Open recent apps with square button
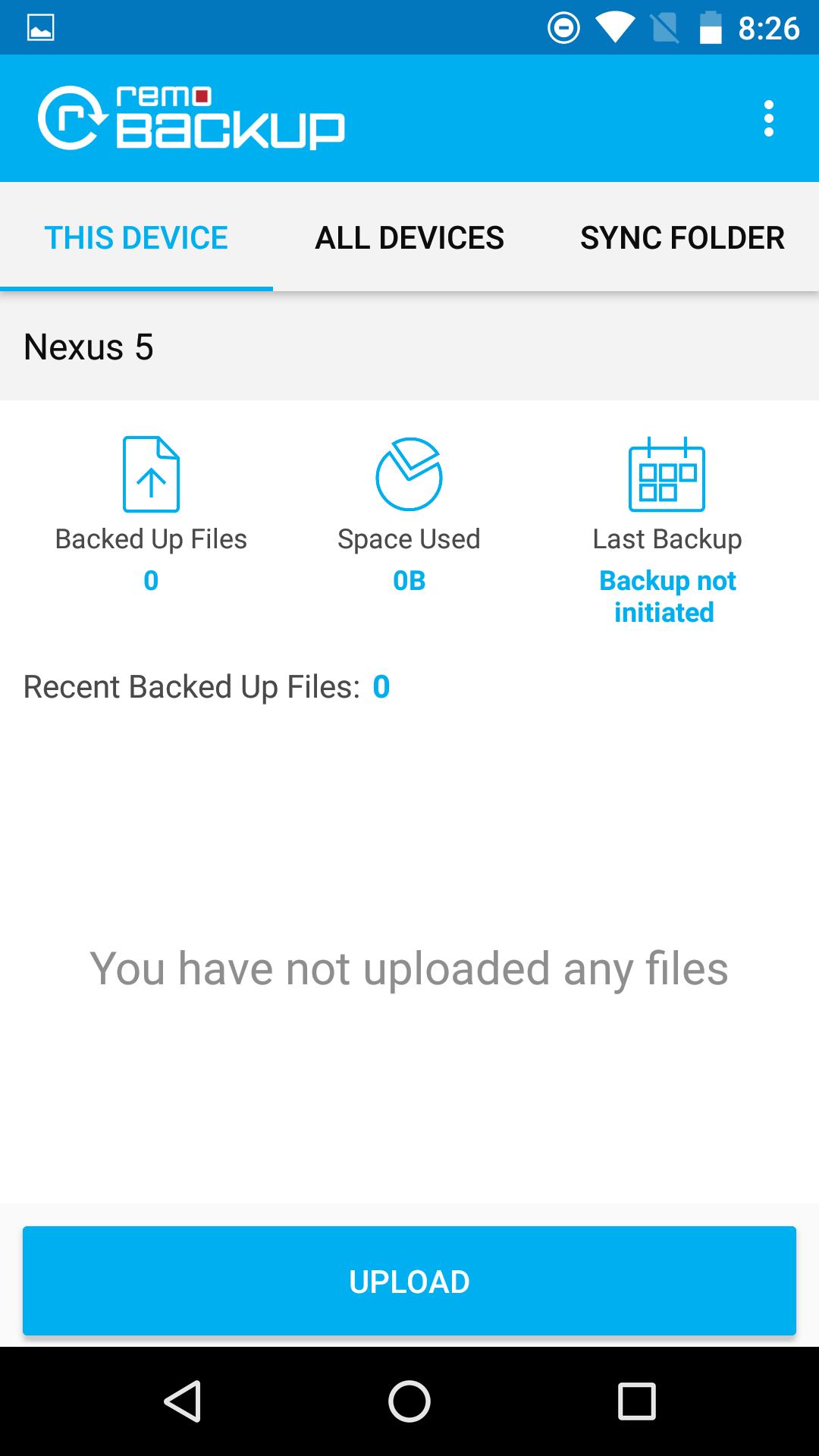The width and height of the screenshot is (819, 1456). [636, 1401]
